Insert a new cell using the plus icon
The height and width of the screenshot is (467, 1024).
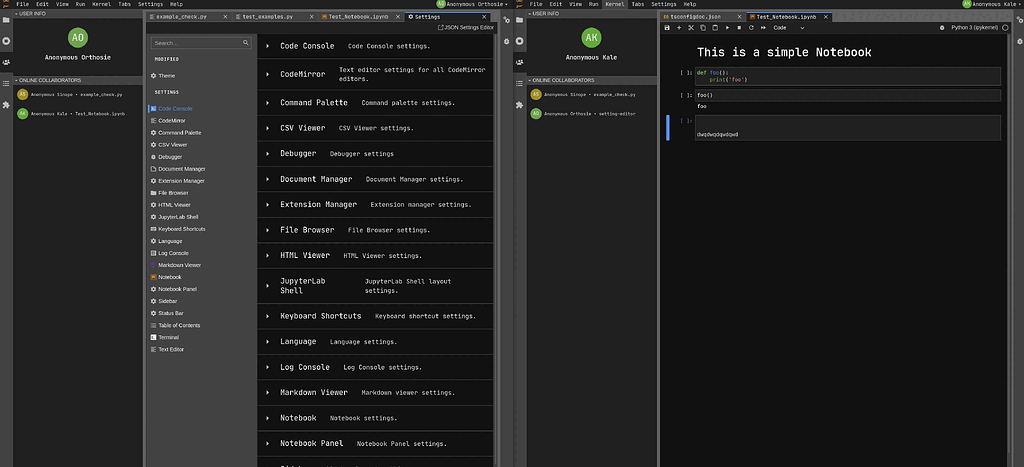coord(680,28)
